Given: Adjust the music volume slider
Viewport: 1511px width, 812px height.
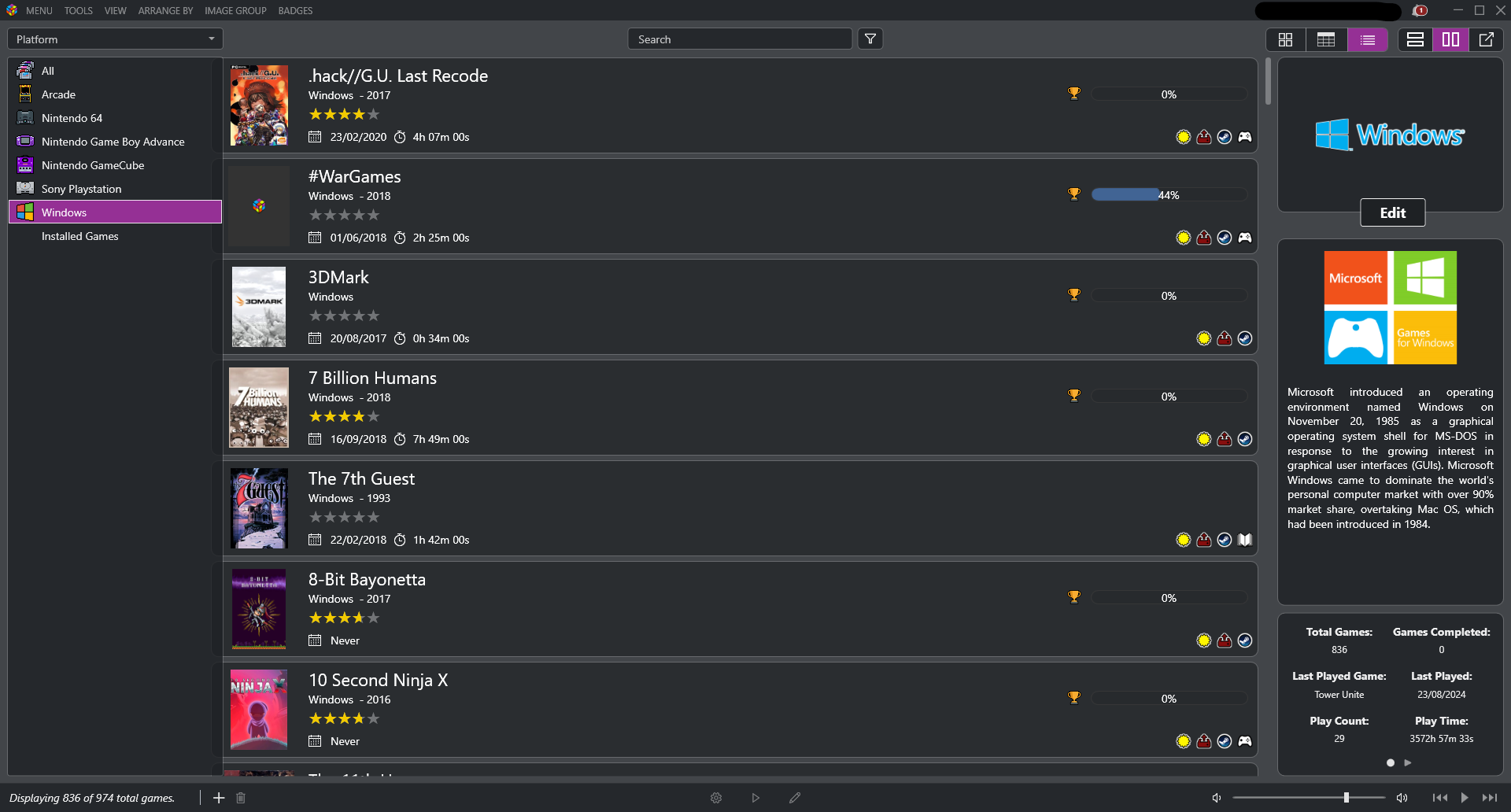Looking at the screenshot, I should (x=1309, y=798).
